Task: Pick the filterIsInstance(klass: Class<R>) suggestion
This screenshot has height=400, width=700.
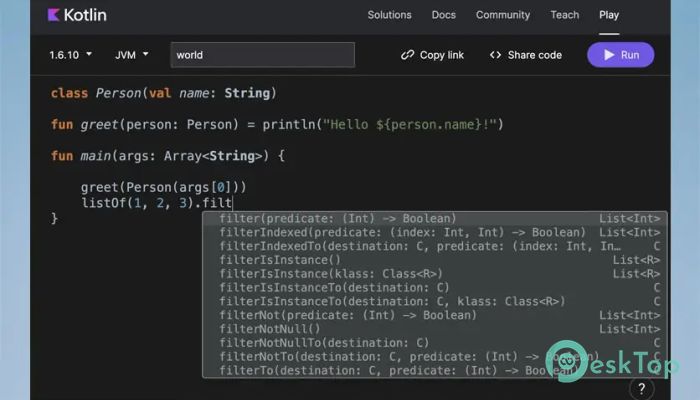Action: pyautogui.click(x=435, y=274)
